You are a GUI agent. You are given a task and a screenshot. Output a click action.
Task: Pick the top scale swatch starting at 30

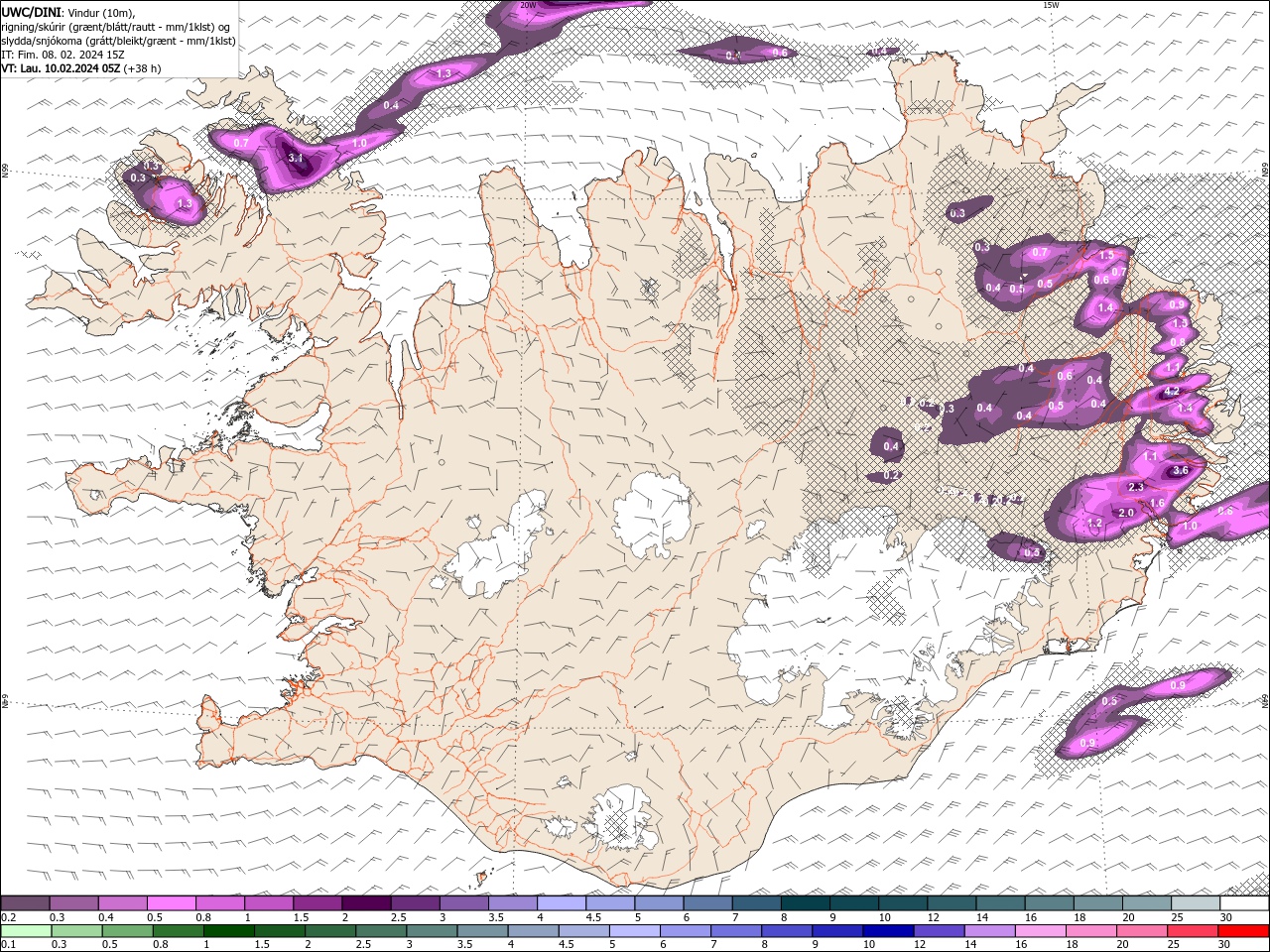point(1244,903)
